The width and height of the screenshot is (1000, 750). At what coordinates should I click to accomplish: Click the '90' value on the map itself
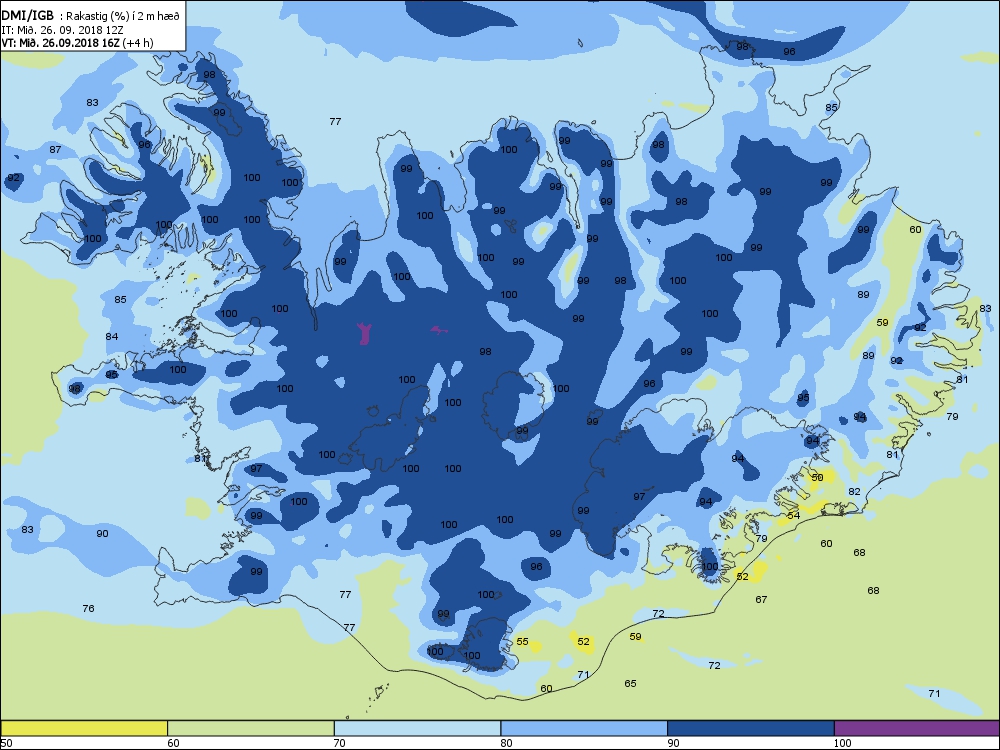102,534
